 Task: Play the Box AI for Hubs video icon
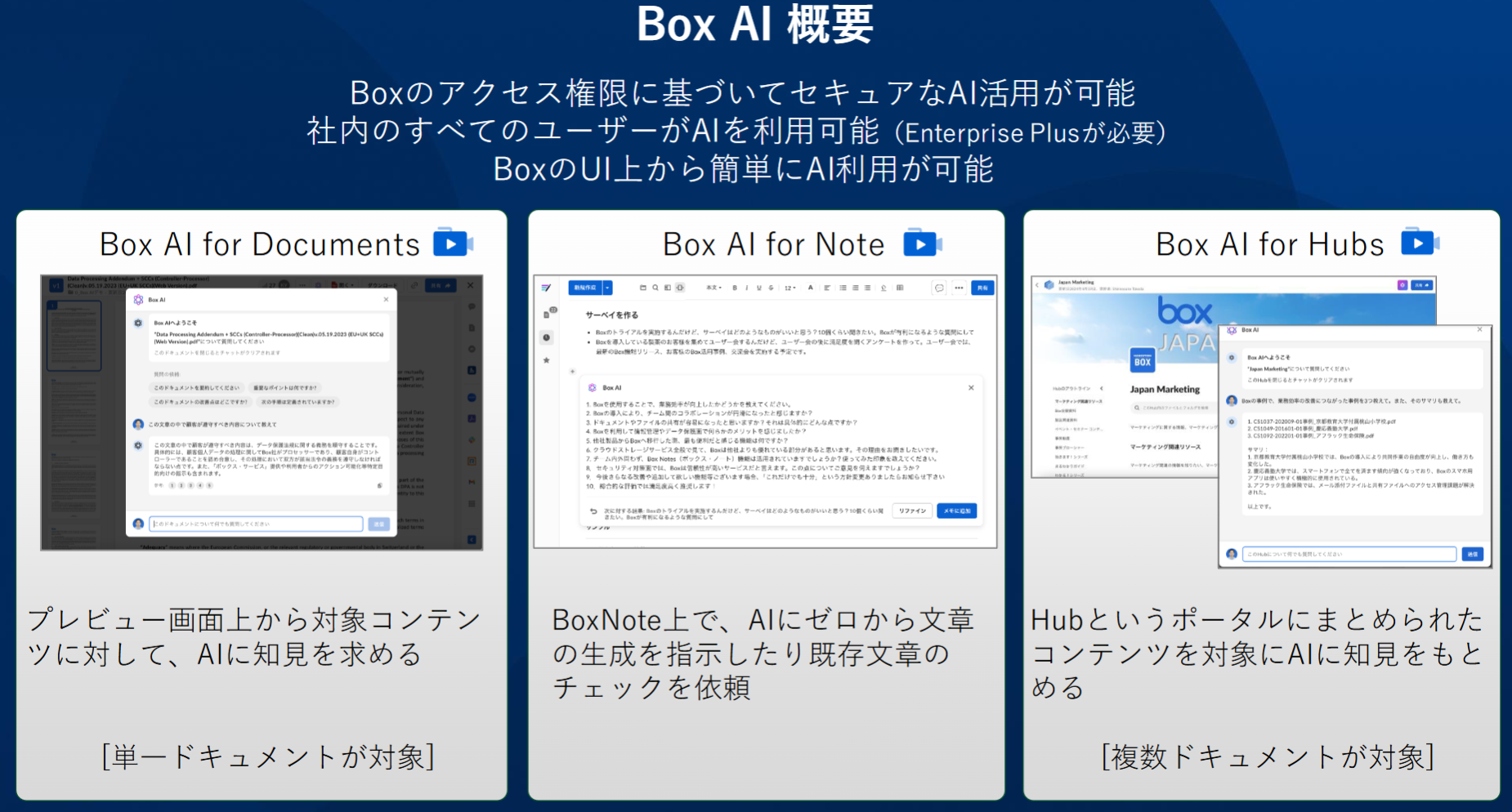pyautogui.click(x=1420, y=243)
